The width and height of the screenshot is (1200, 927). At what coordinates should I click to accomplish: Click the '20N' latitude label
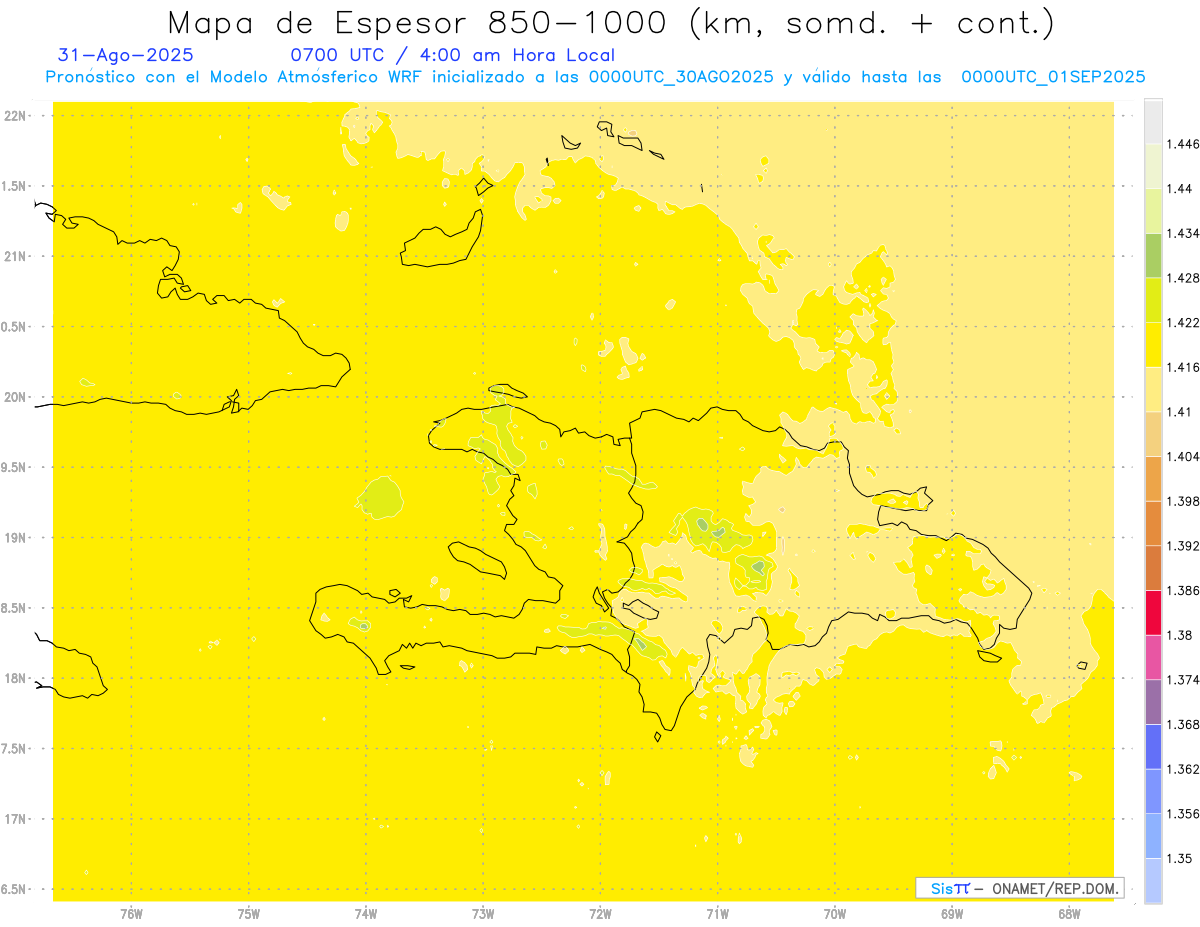[x=16, y=397]
